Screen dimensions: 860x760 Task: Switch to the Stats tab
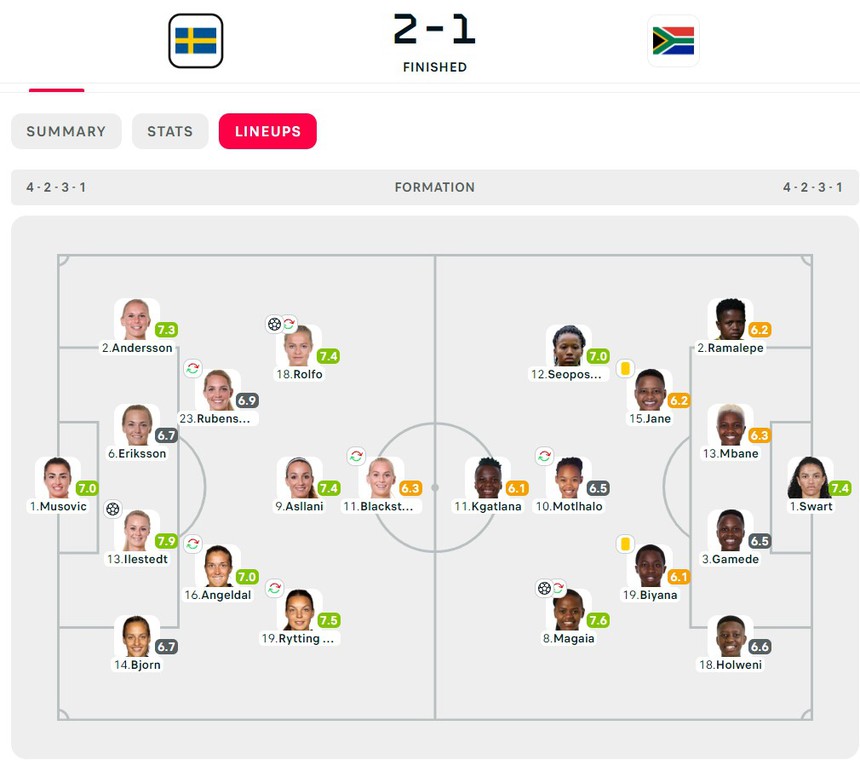170,131
